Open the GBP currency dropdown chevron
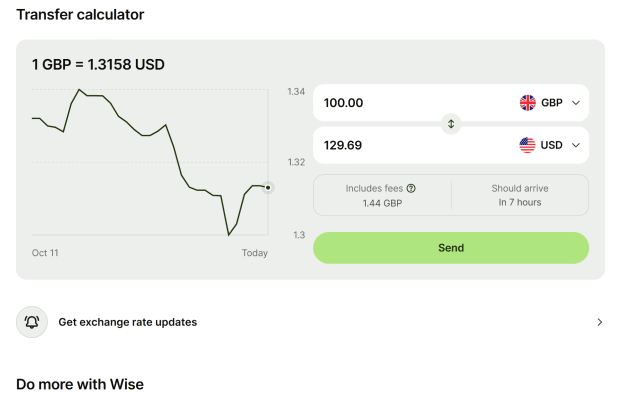This screenshot has height=396, width=625. (576, 103)
